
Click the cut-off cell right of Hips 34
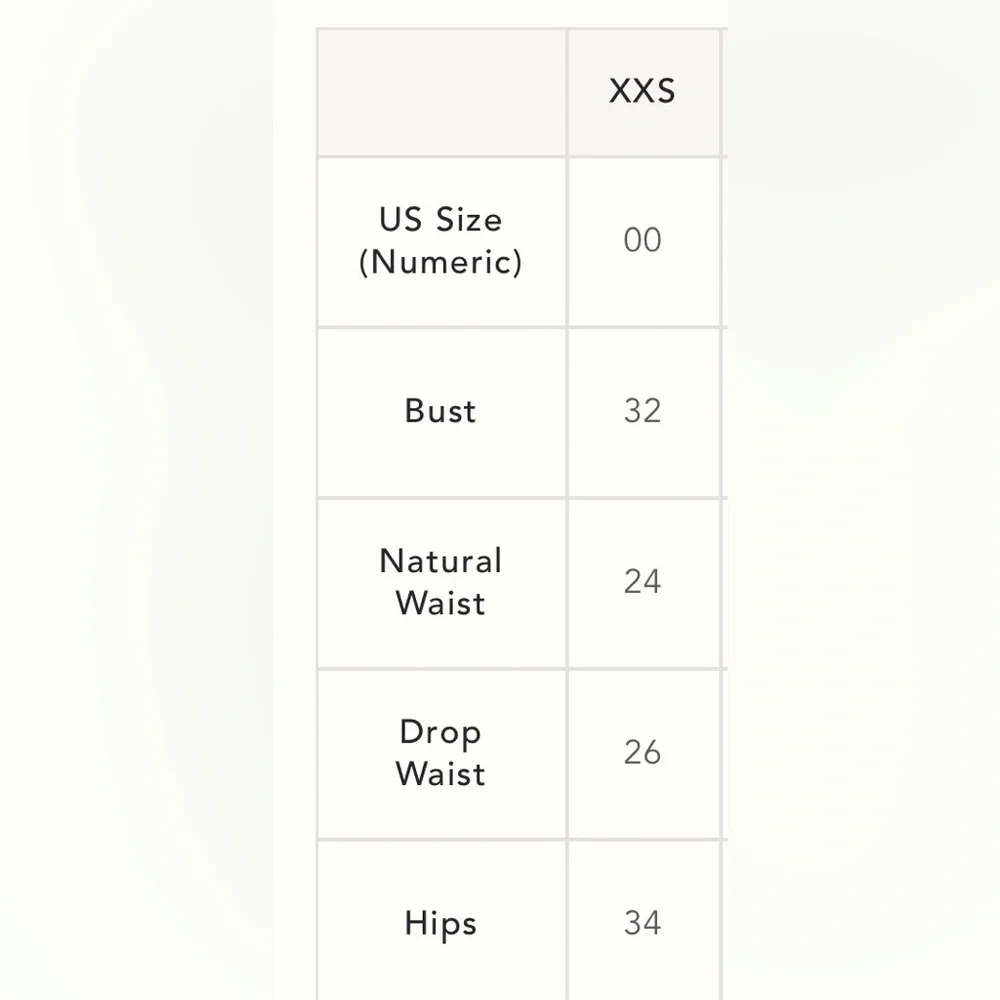(723, 923)
